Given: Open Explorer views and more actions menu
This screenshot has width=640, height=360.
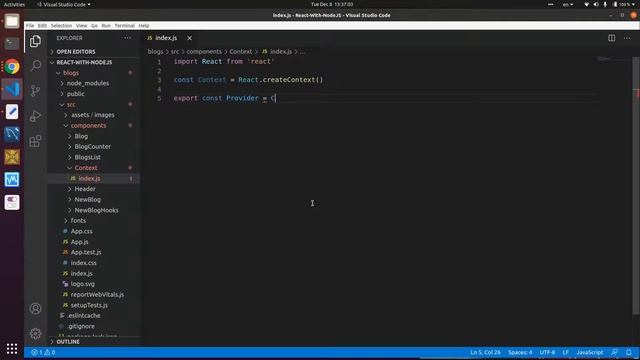Looking at the screenshot, I should pyautogui.click(x=127, y=38).
